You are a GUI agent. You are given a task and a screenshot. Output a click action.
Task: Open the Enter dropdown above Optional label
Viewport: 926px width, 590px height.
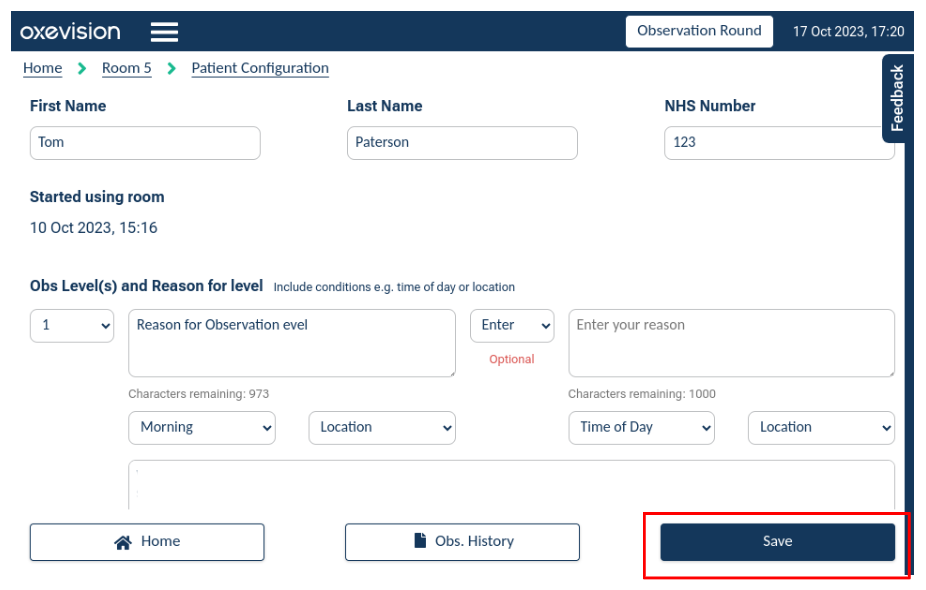[512, 325]
